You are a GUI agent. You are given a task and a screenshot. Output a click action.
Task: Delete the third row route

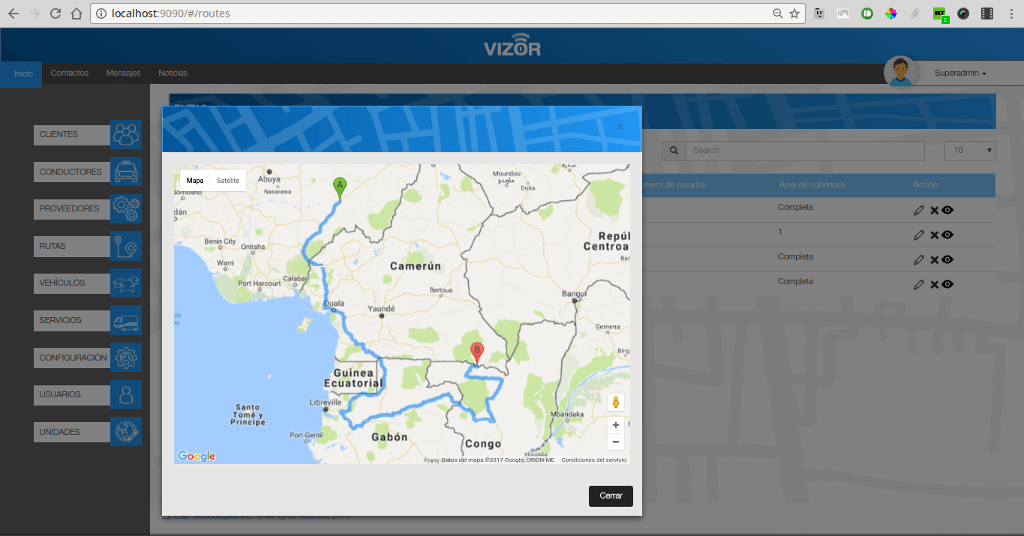[934, 260]
